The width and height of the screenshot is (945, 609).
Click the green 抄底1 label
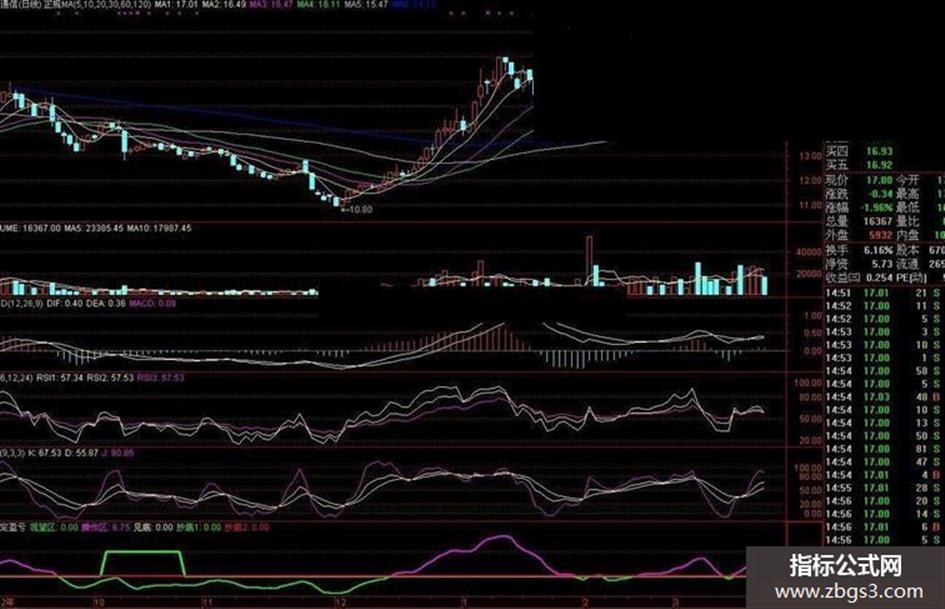199,528
